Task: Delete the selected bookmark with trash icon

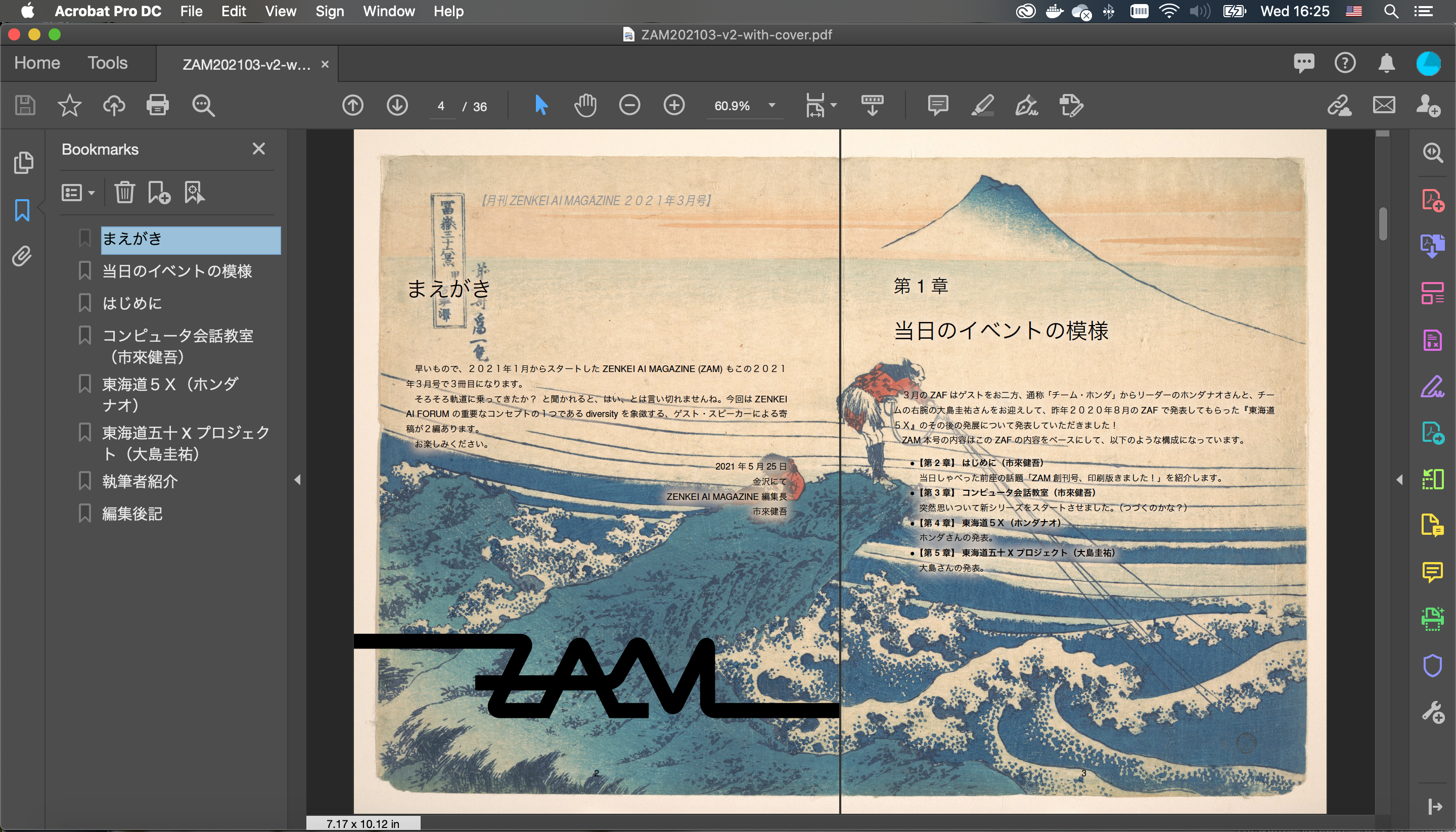Action: (124, 193)
